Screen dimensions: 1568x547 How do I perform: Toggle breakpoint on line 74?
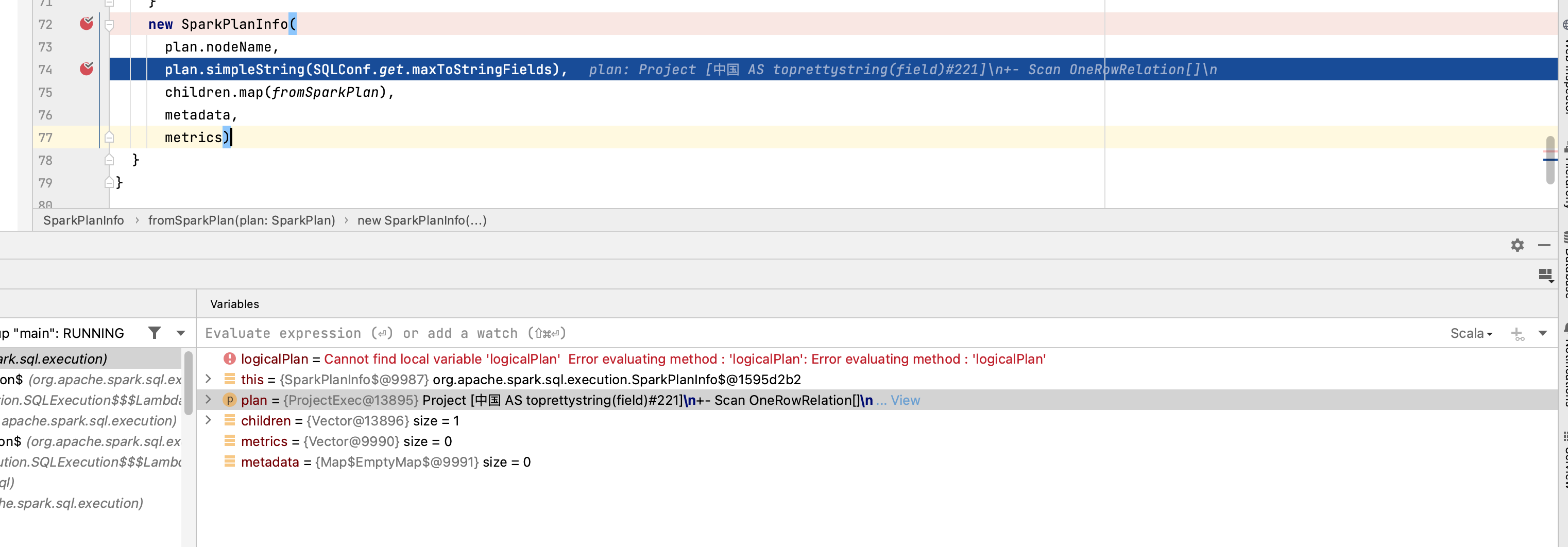click(87, 69)
